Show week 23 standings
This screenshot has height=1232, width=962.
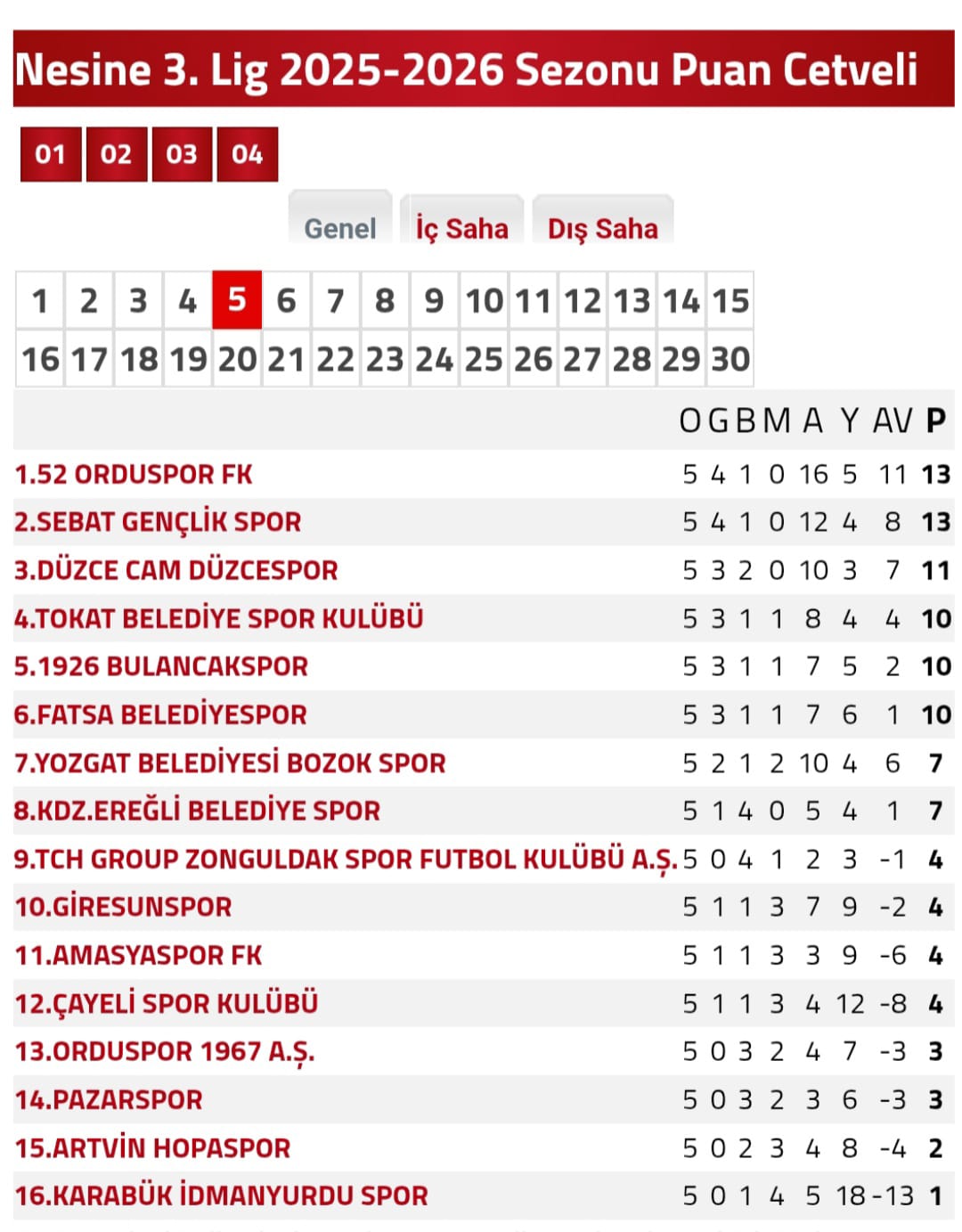click(x=385, y=359)
